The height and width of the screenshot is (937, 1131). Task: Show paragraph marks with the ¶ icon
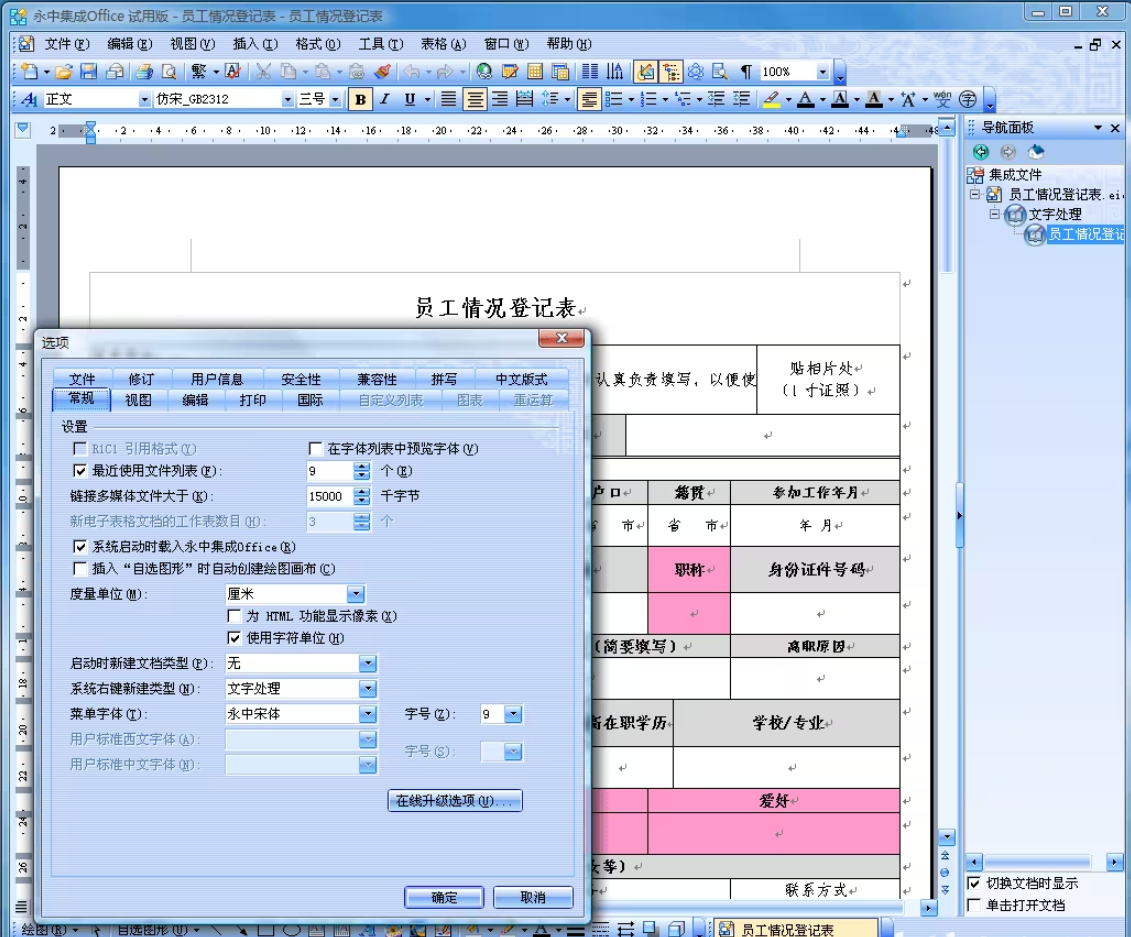[747, 71]
